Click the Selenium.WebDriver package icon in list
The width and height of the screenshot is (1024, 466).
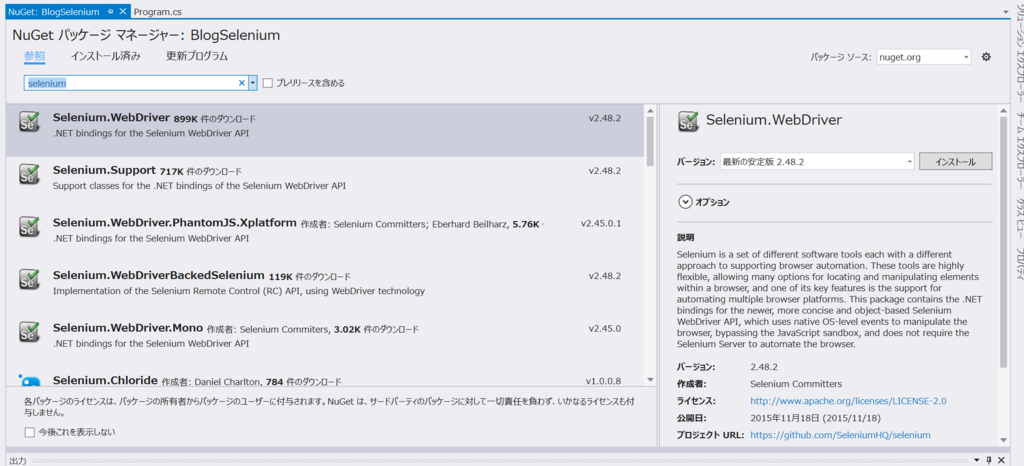[29, 122]
